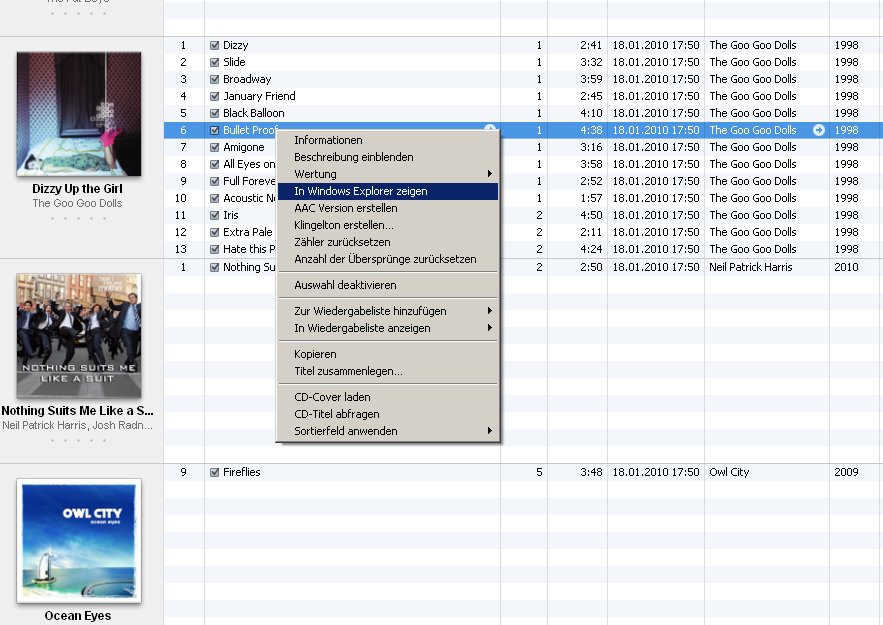The image size is (883, 625).
Task: Open the Owl City Ocean Eyes cover
Action: pyautogui.click(x=79, y=541)
